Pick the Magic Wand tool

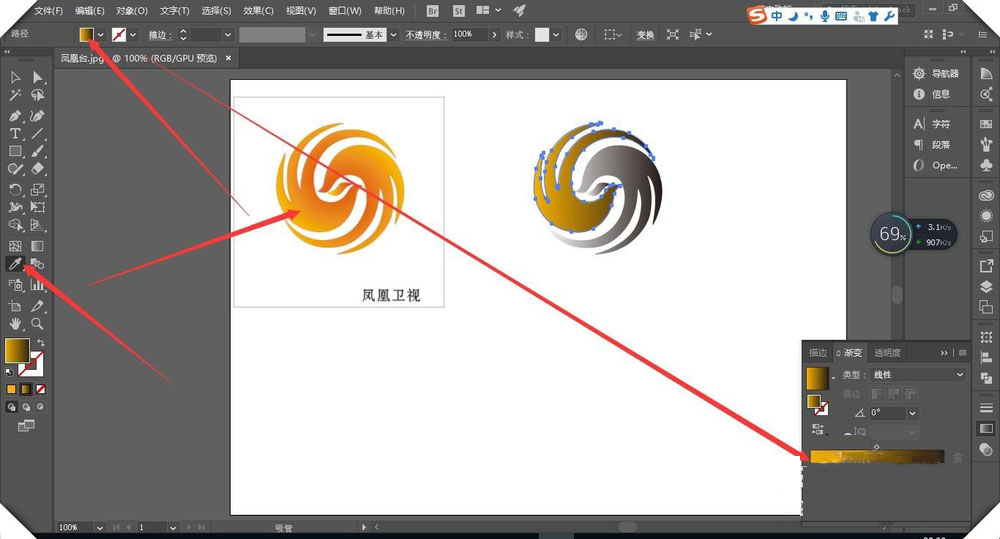point(15,95)
